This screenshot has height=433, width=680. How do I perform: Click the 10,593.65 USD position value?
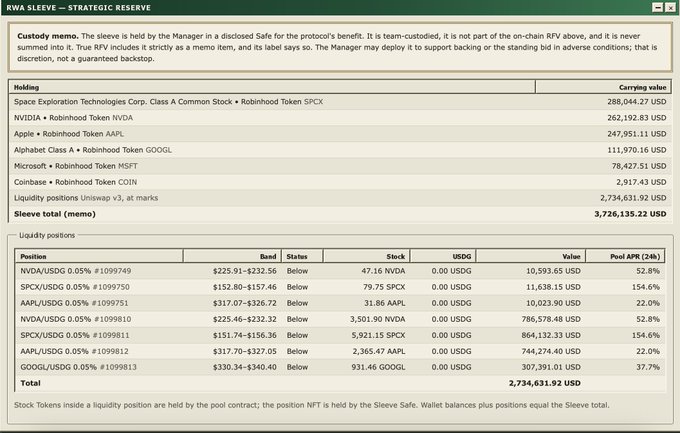point(553,271)
